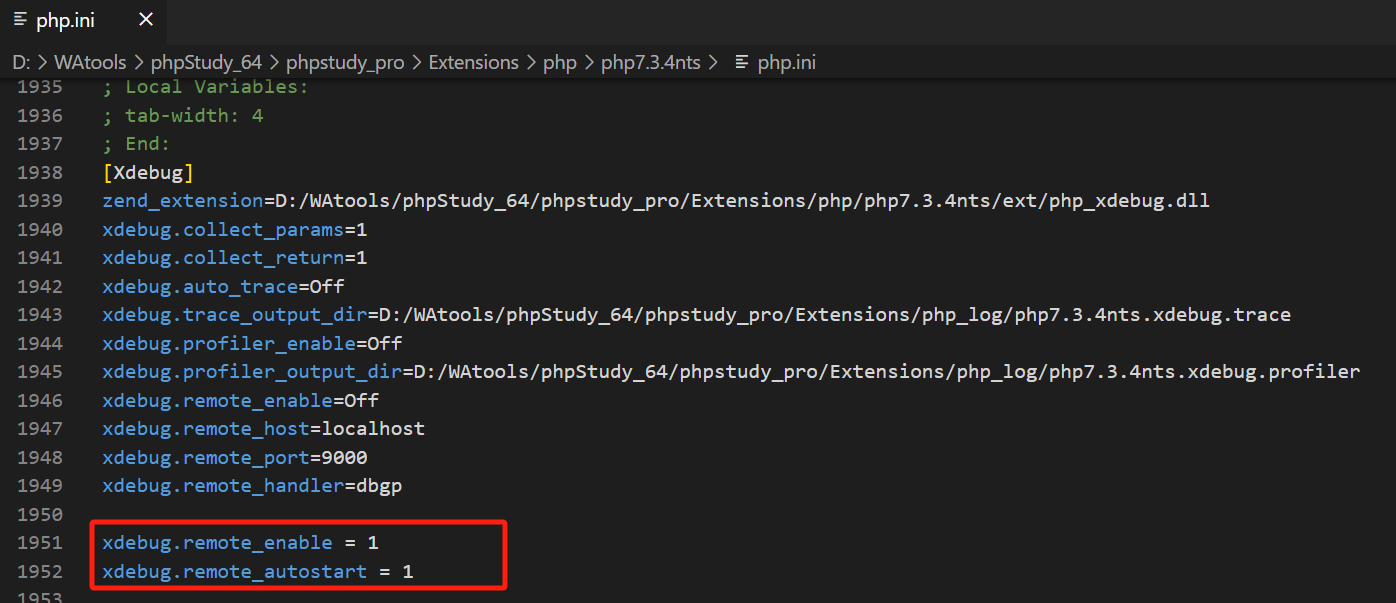Open the WAtools breadcrumb folder
The width and height of the screenshot is (1396, 603).
tap(90, 62)
